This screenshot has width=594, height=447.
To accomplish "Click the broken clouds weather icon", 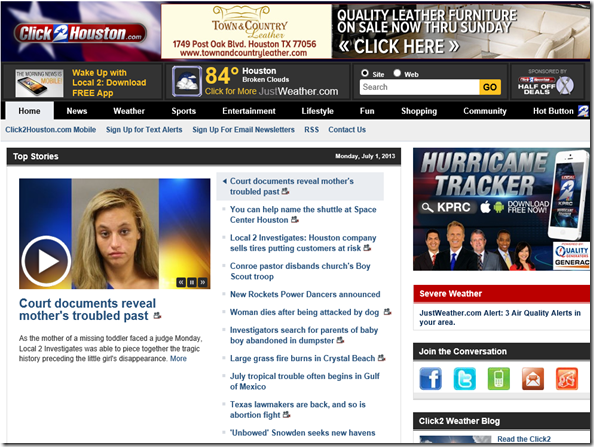I will (187, 81).
